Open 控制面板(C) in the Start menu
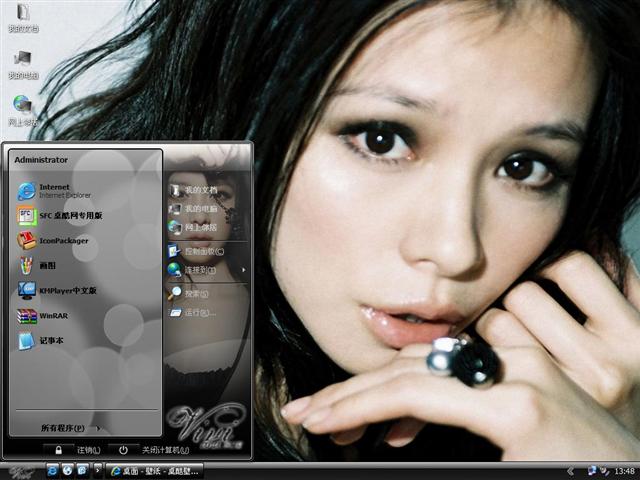Viewport: 640px width, 480px height. [x=196, y=251]
